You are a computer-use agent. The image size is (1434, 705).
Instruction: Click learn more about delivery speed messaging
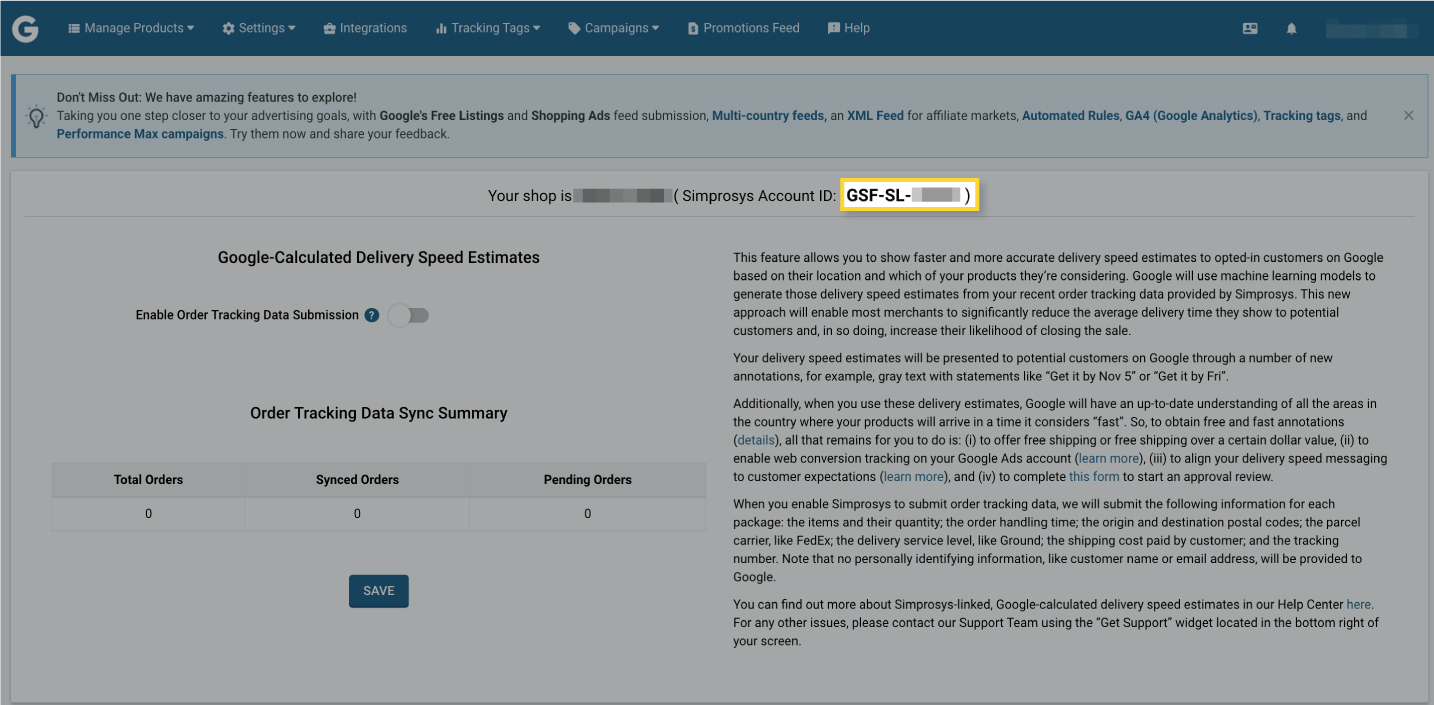point(914,477)
